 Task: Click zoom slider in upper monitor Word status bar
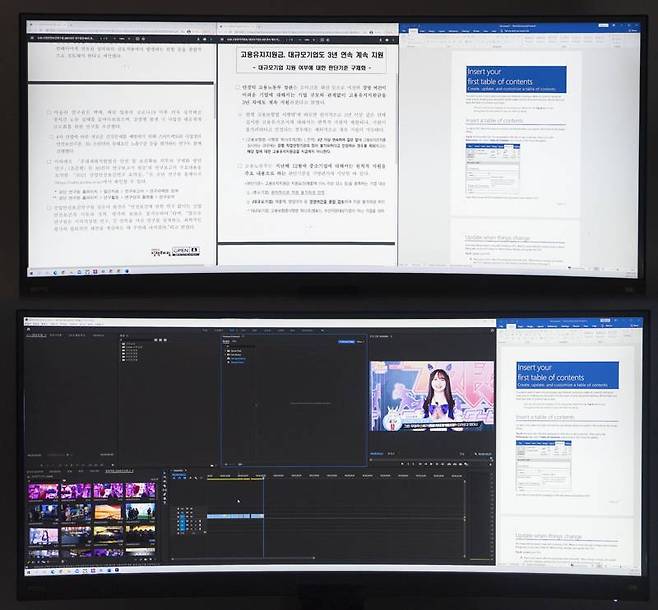click(x=617, y=269)
